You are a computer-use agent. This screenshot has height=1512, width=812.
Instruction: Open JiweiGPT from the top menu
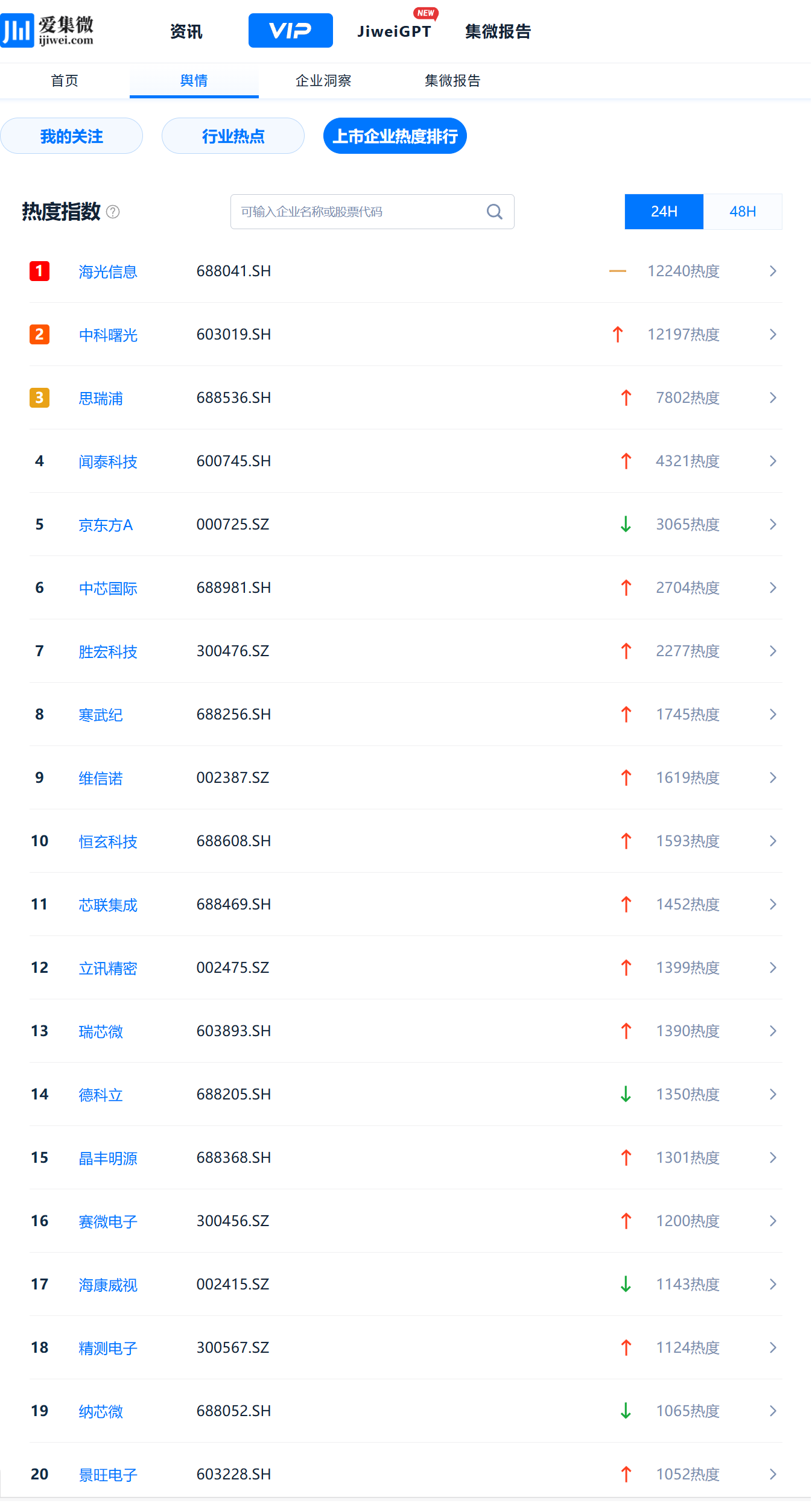(x=394, y=31)
